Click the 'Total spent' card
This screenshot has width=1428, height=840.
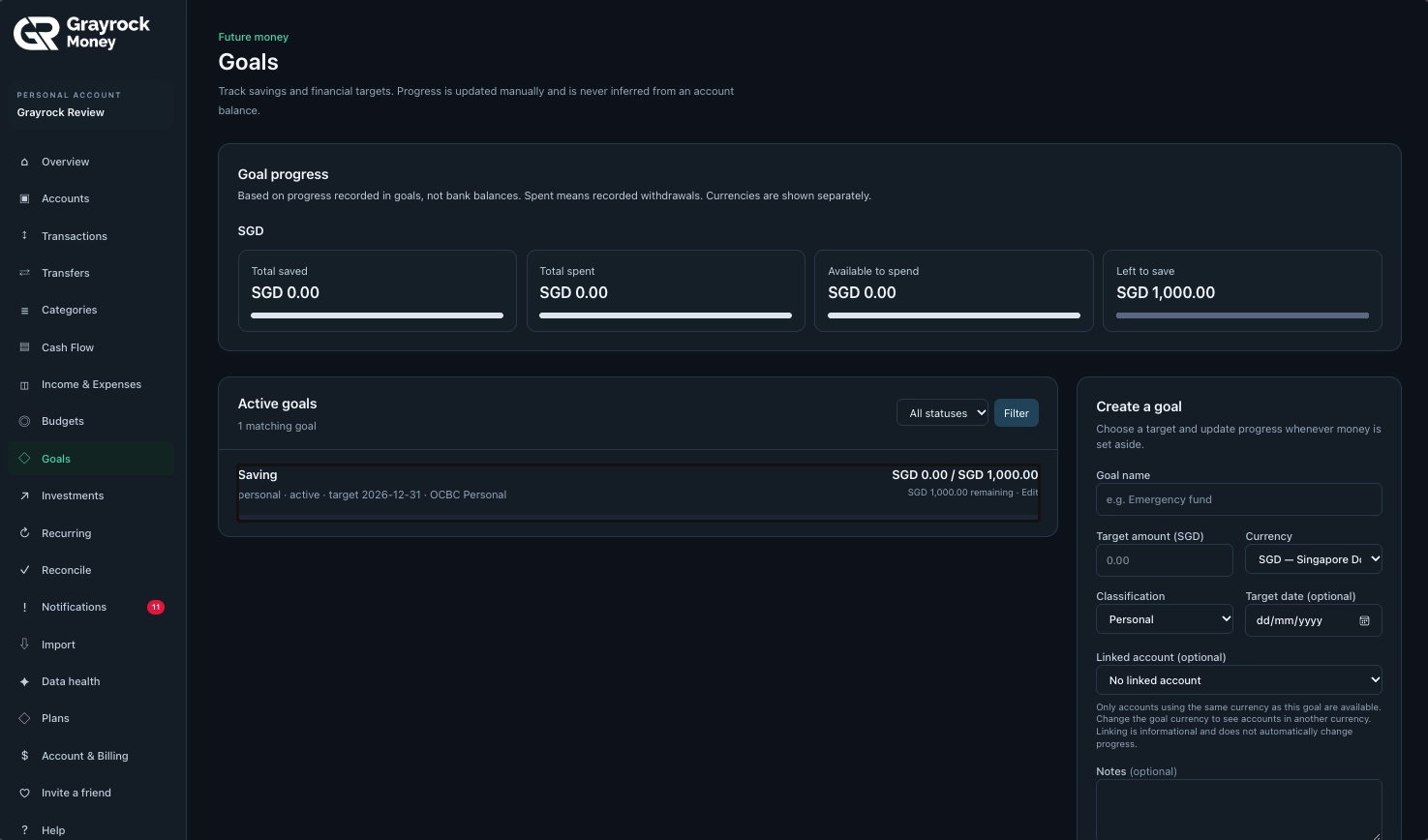tap(665, 291)
